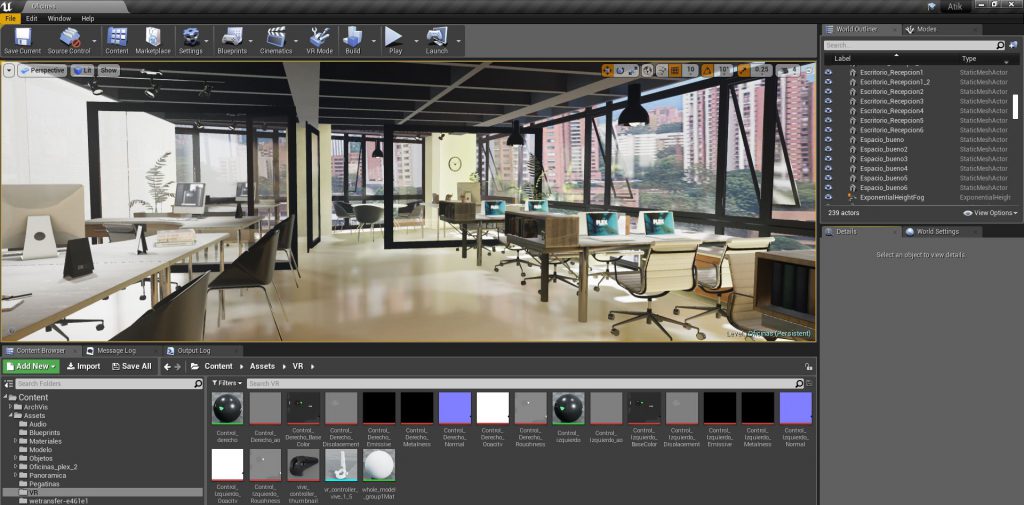Open the viewport options dropdown arrow
Screen dimensions: 1024x505
8,71
